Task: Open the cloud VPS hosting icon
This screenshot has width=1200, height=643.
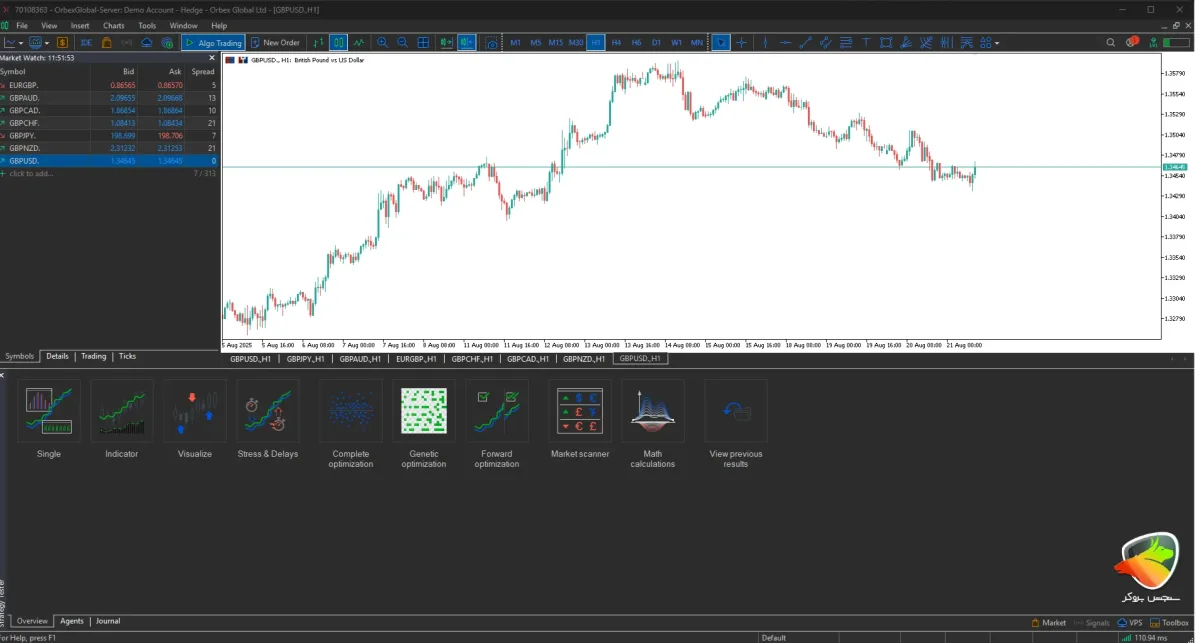Action: 147,43
